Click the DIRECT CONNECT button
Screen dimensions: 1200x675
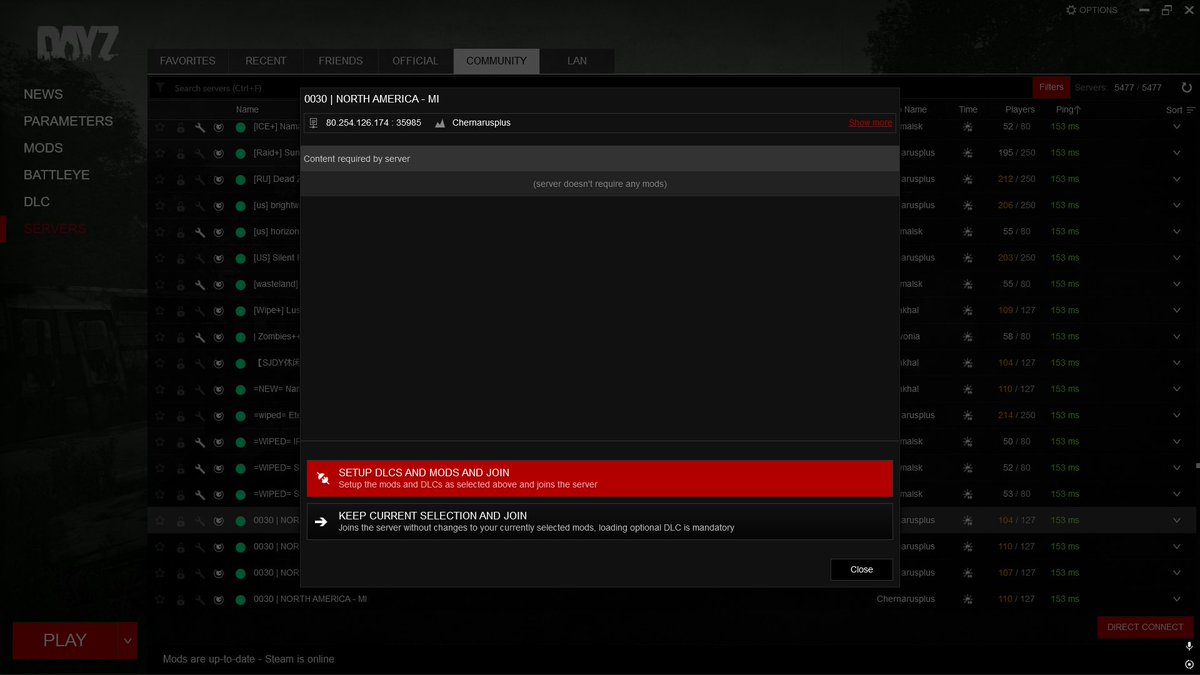[x=1146, y=627]
